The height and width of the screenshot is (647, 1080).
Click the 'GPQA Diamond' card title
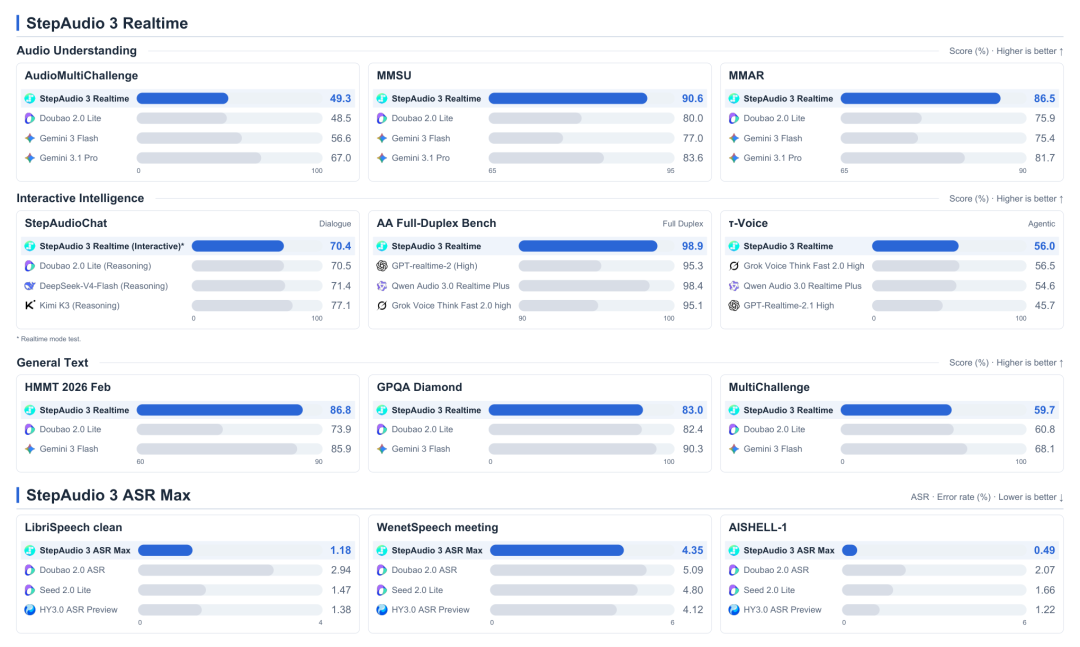pos(419,387)
